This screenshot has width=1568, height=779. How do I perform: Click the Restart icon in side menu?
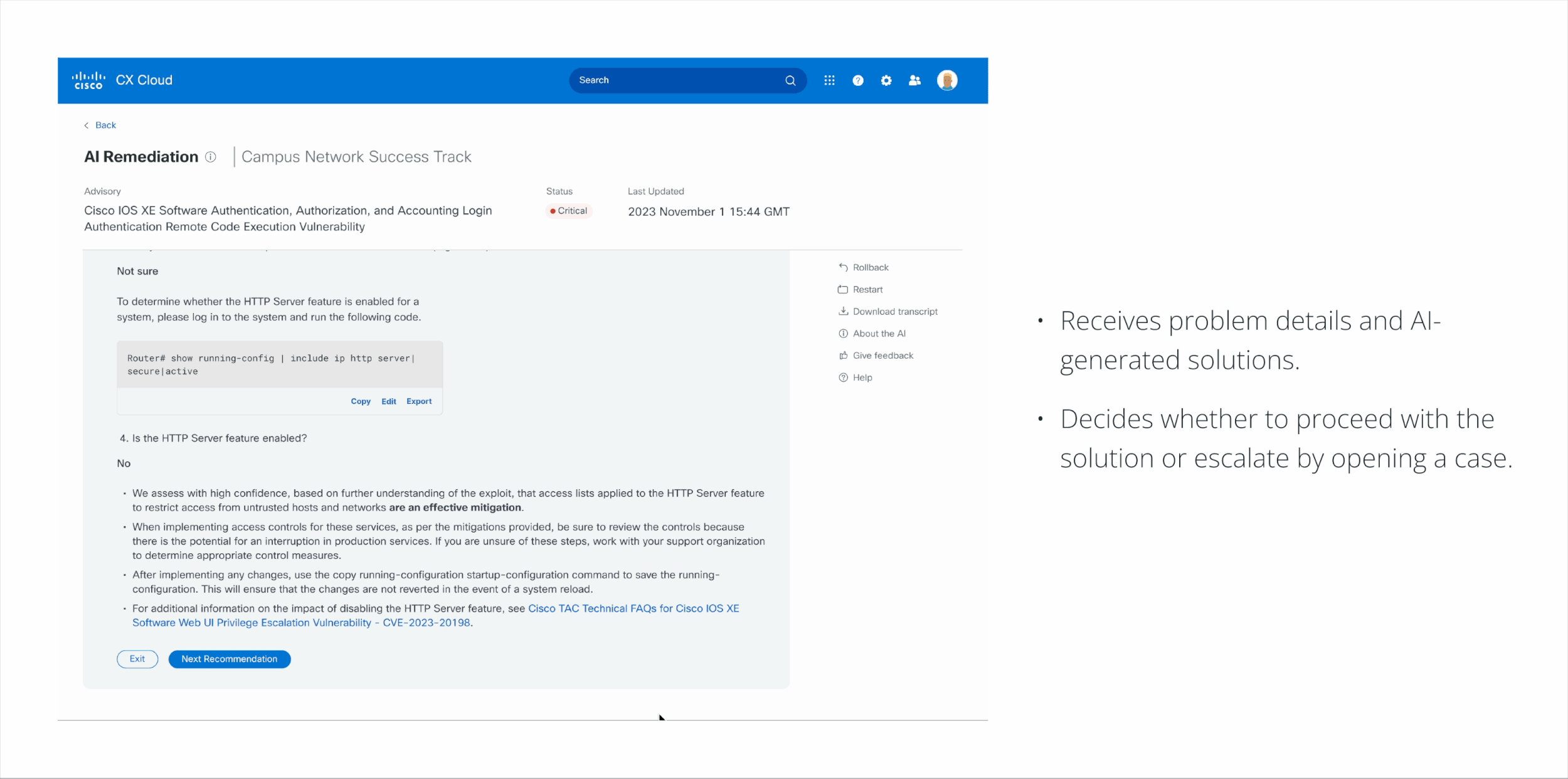tap(843, 289)
